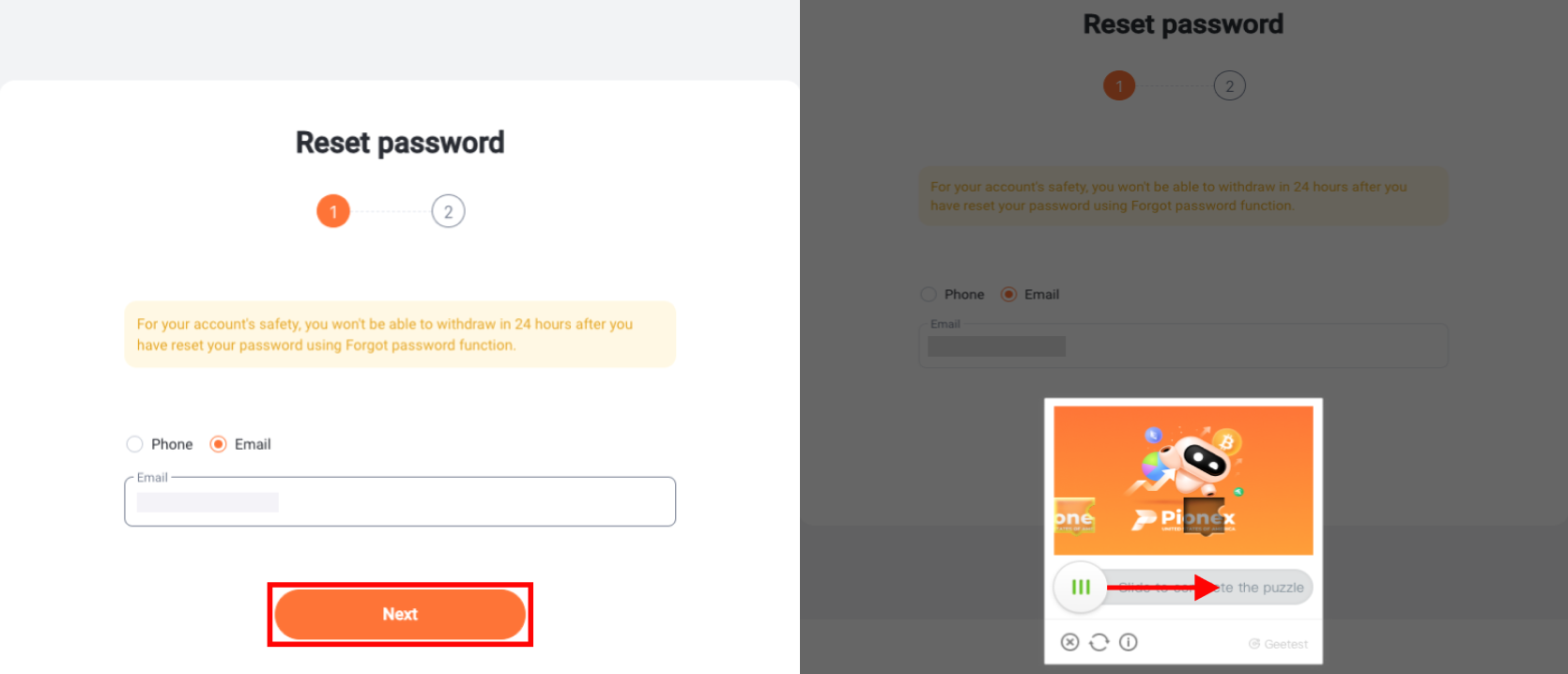Select the Email radio option on white form
1568x674 pixels.
[218, 444]
